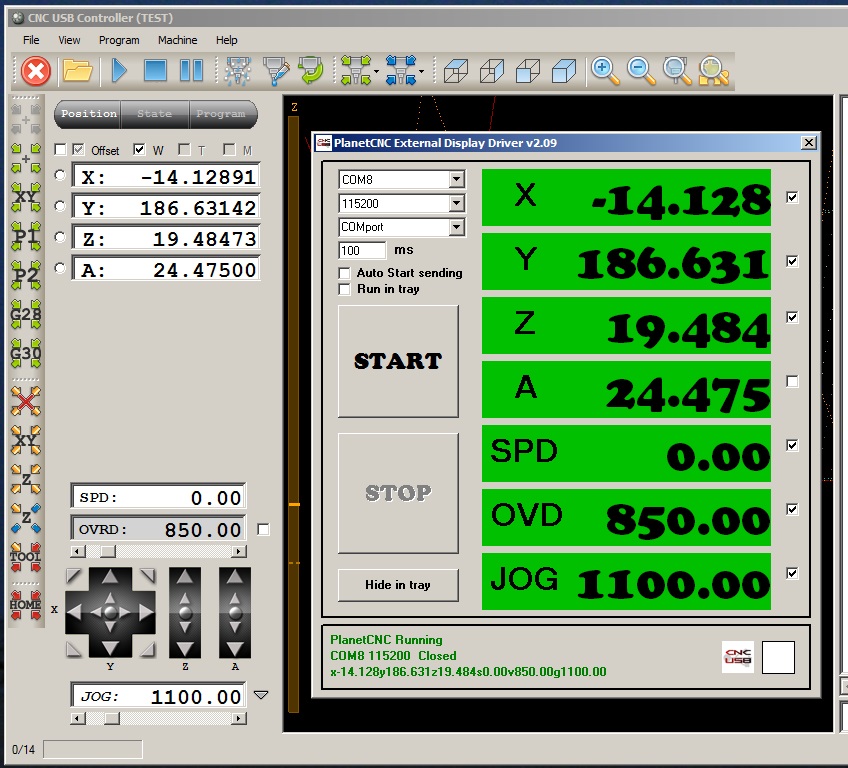Viewport: 848px width, 768px height.
Task: Click the zoom in magnifier icon
Action: (605, 71)
